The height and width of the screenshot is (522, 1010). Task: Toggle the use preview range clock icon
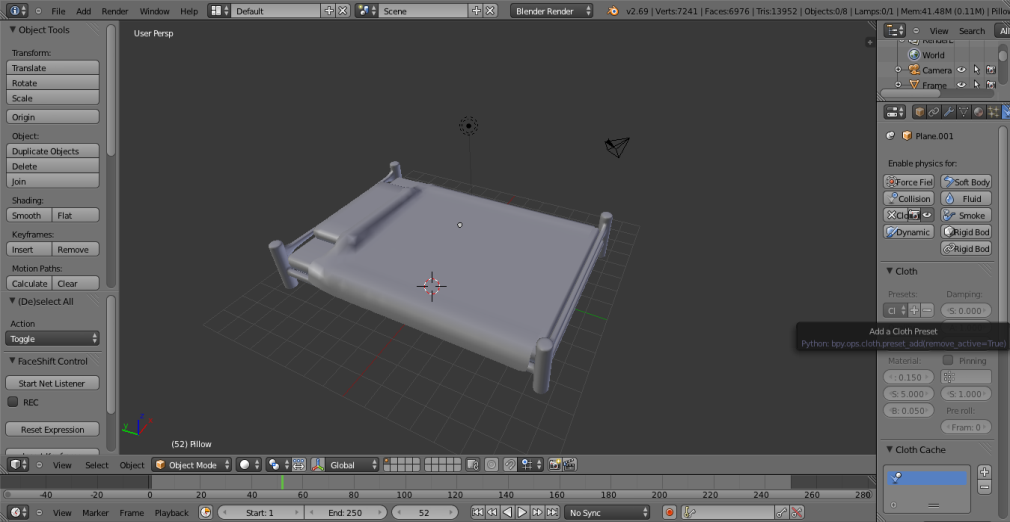point(205,512)
